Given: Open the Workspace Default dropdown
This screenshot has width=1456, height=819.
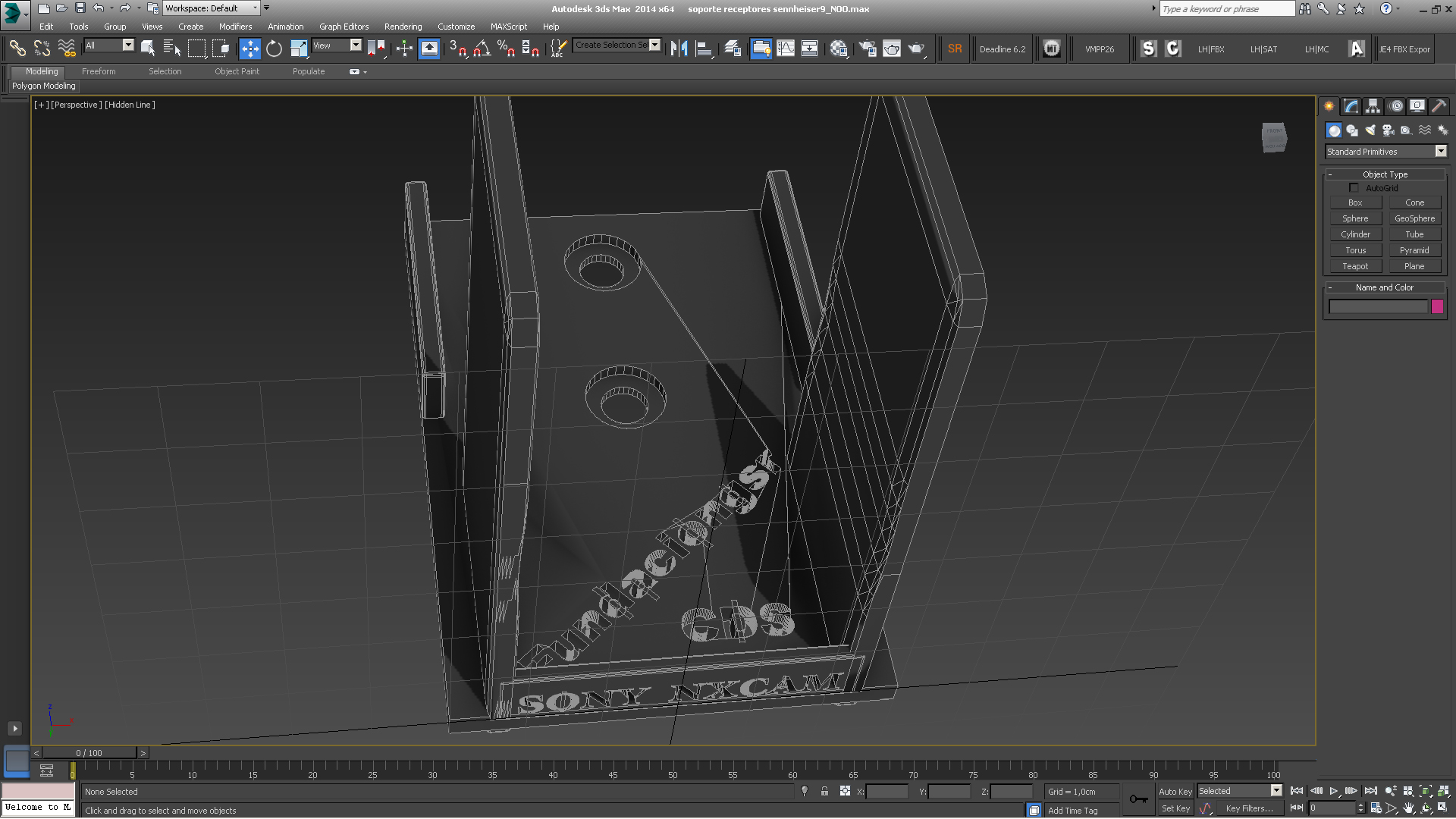Looking at the screenshot, I should [x=212, y=8].
